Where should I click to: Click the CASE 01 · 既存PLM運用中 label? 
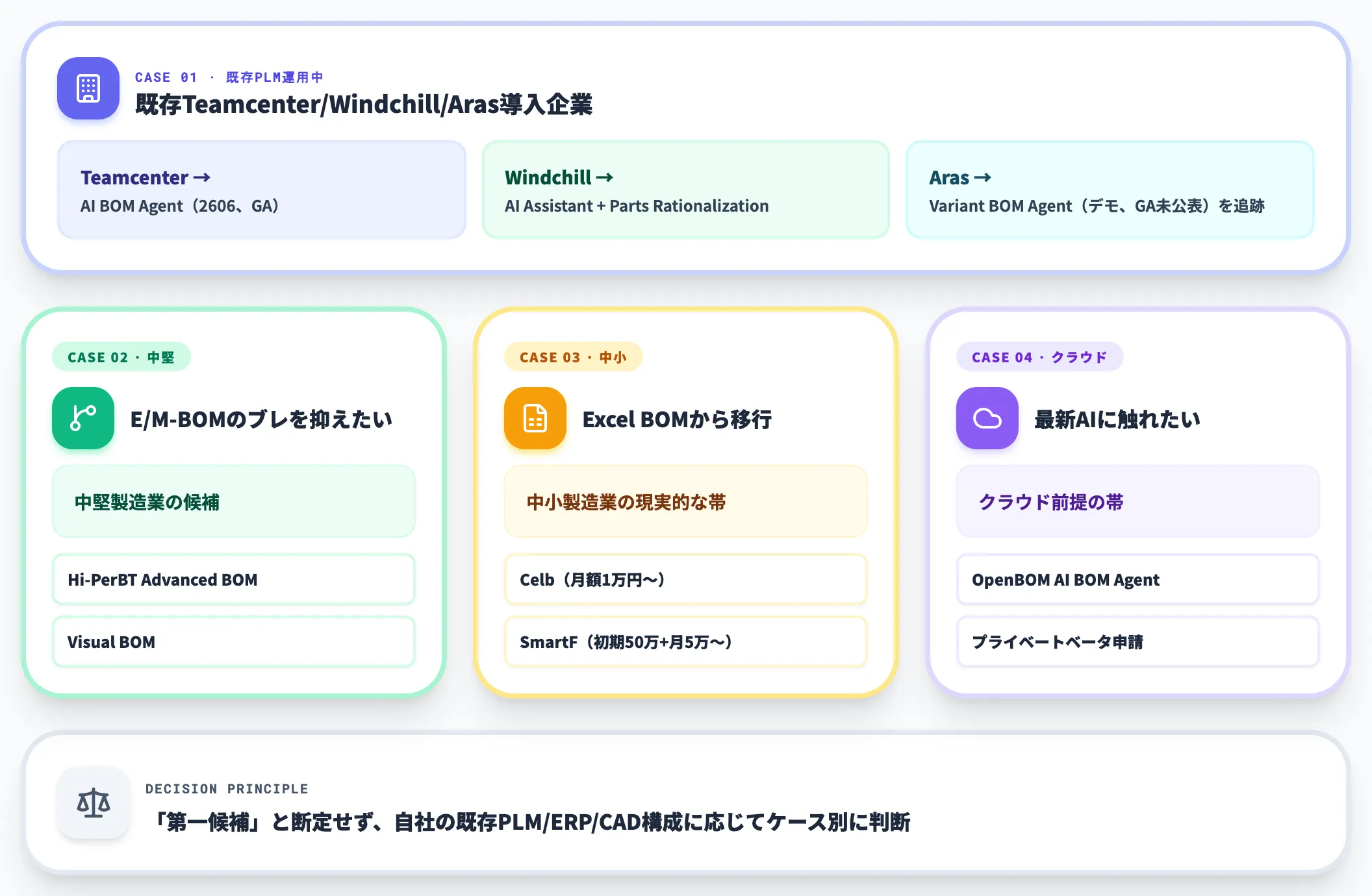229,77
